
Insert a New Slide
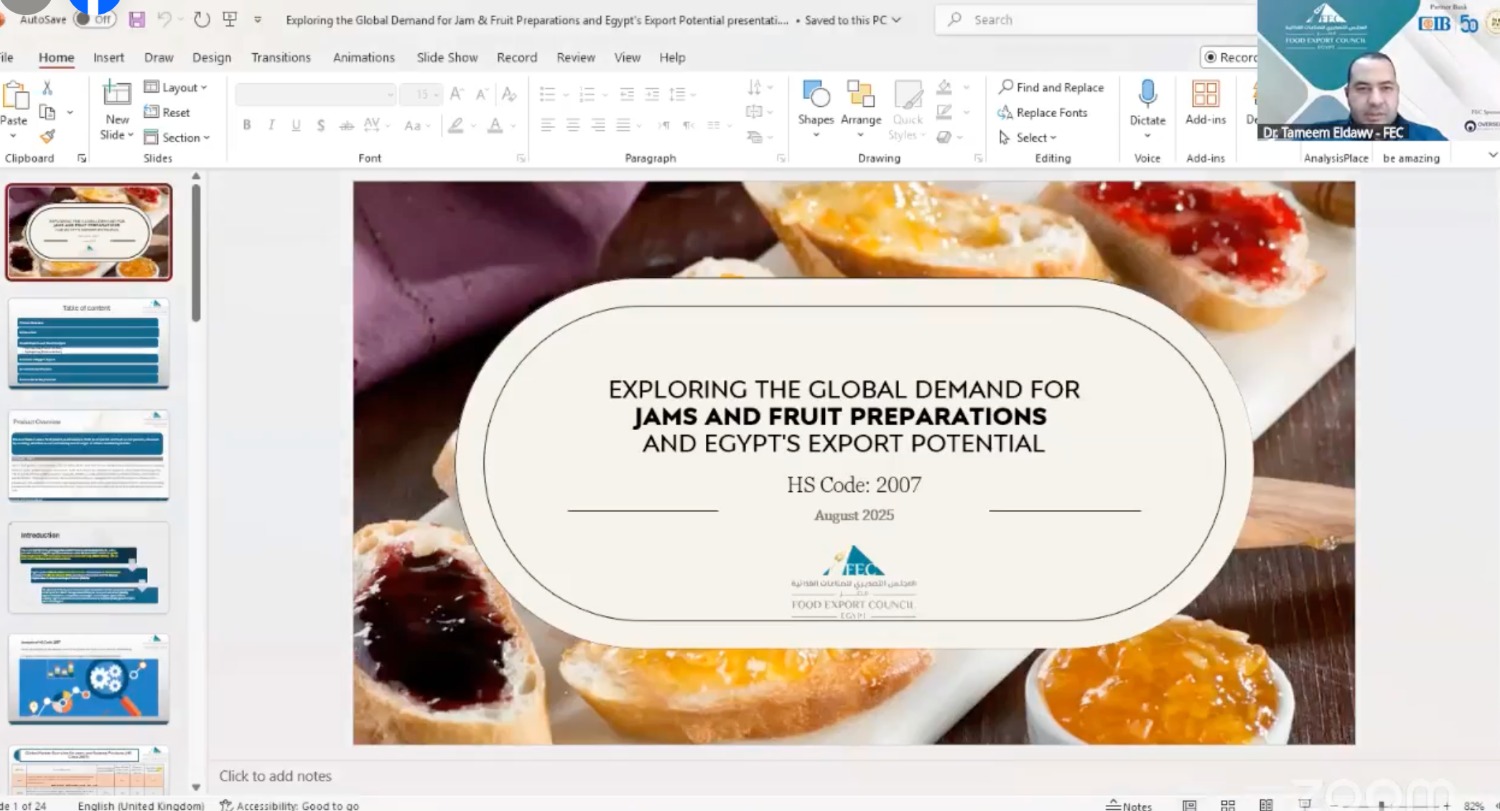[117, 110]
